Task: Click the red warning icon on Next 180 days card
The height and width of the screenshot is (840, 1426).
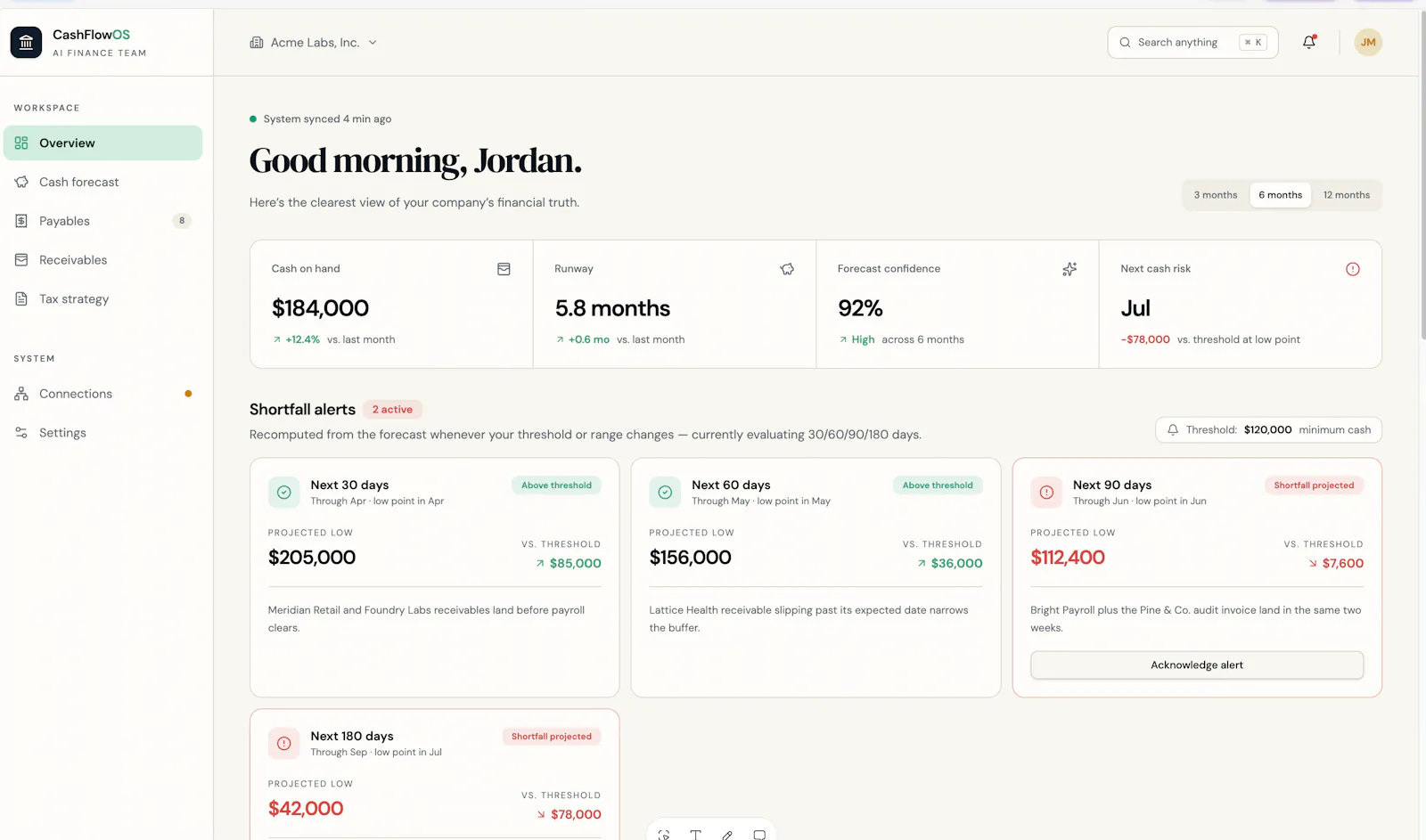Action: click(x=283, y=743)
